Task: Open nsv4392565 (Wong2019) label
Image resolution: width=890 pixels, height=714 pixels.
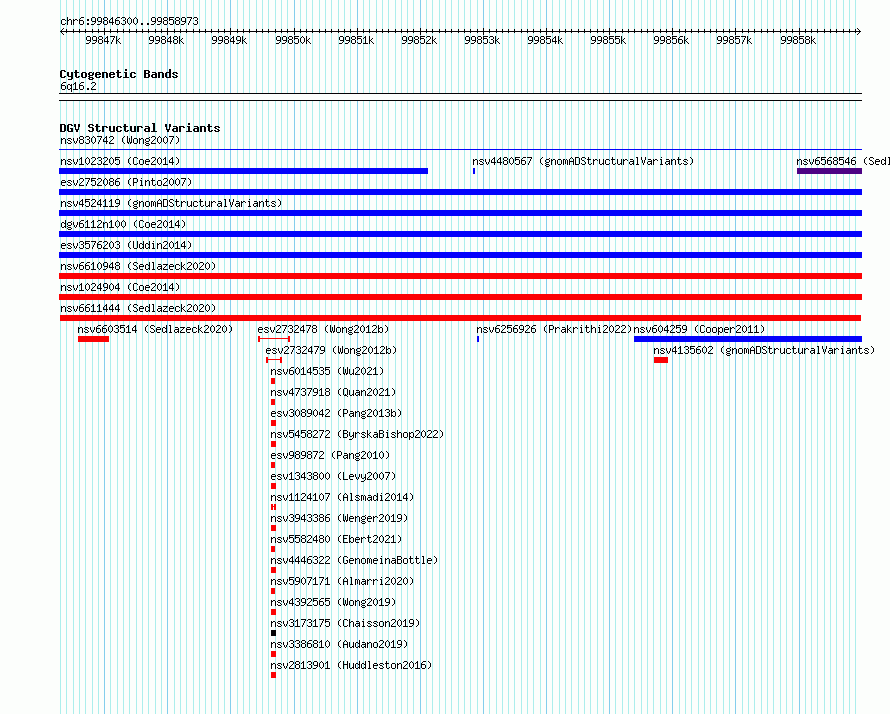Action: [x=333, y=602]
